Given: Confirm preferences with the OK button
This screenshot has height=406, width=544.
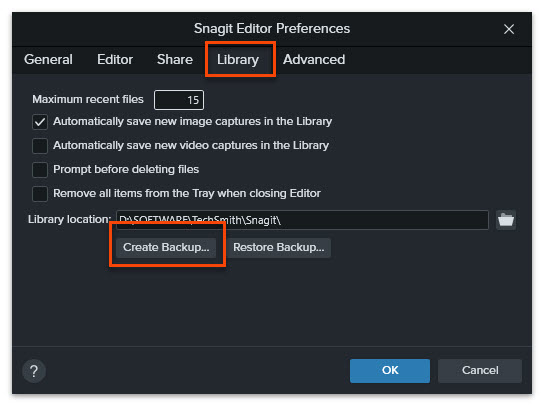Looking at the screenshot, I should tap(390, 371).
